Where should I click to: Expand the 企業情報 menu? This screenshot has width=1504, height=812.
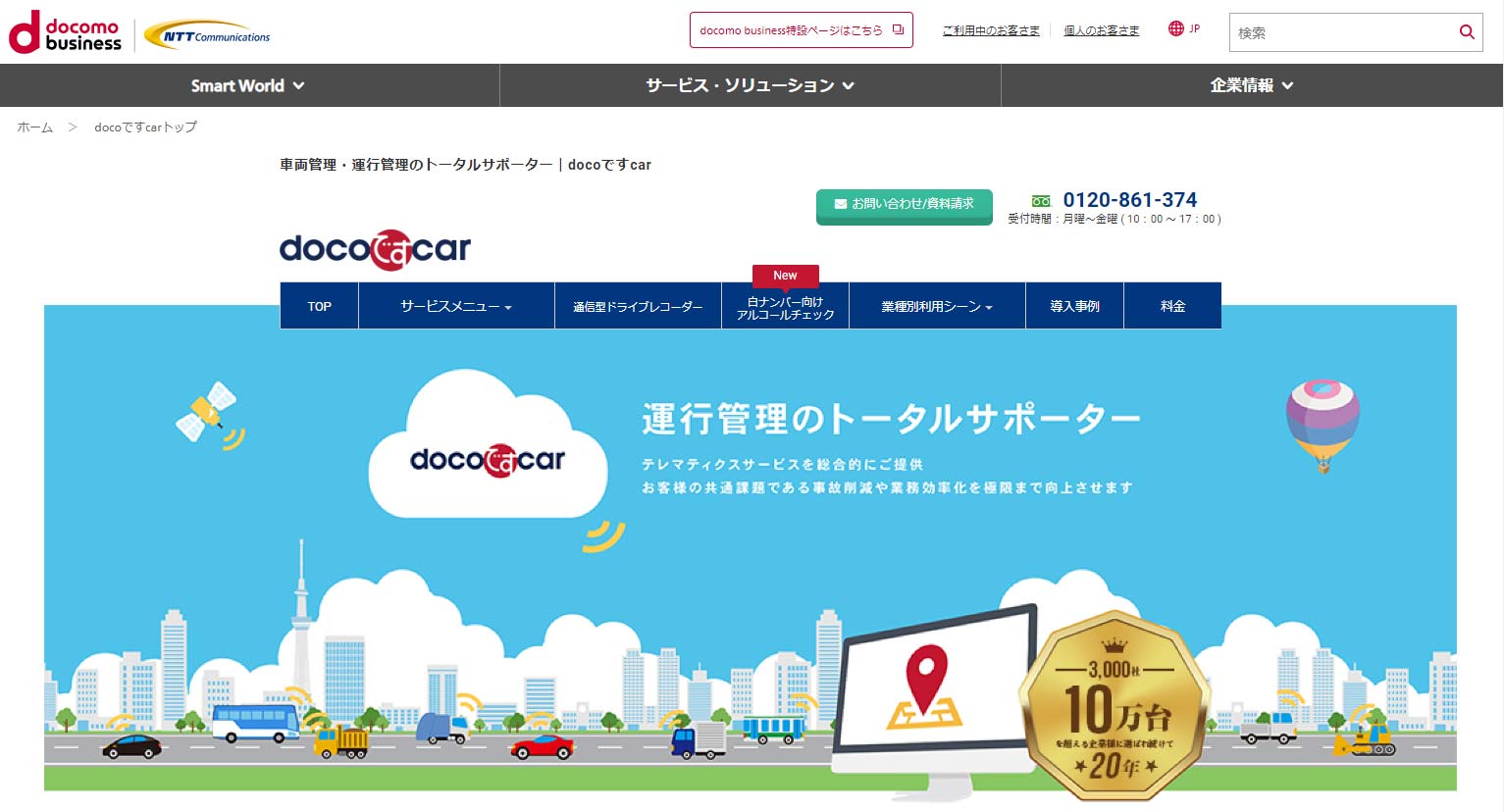click(x=1252, y=85)
